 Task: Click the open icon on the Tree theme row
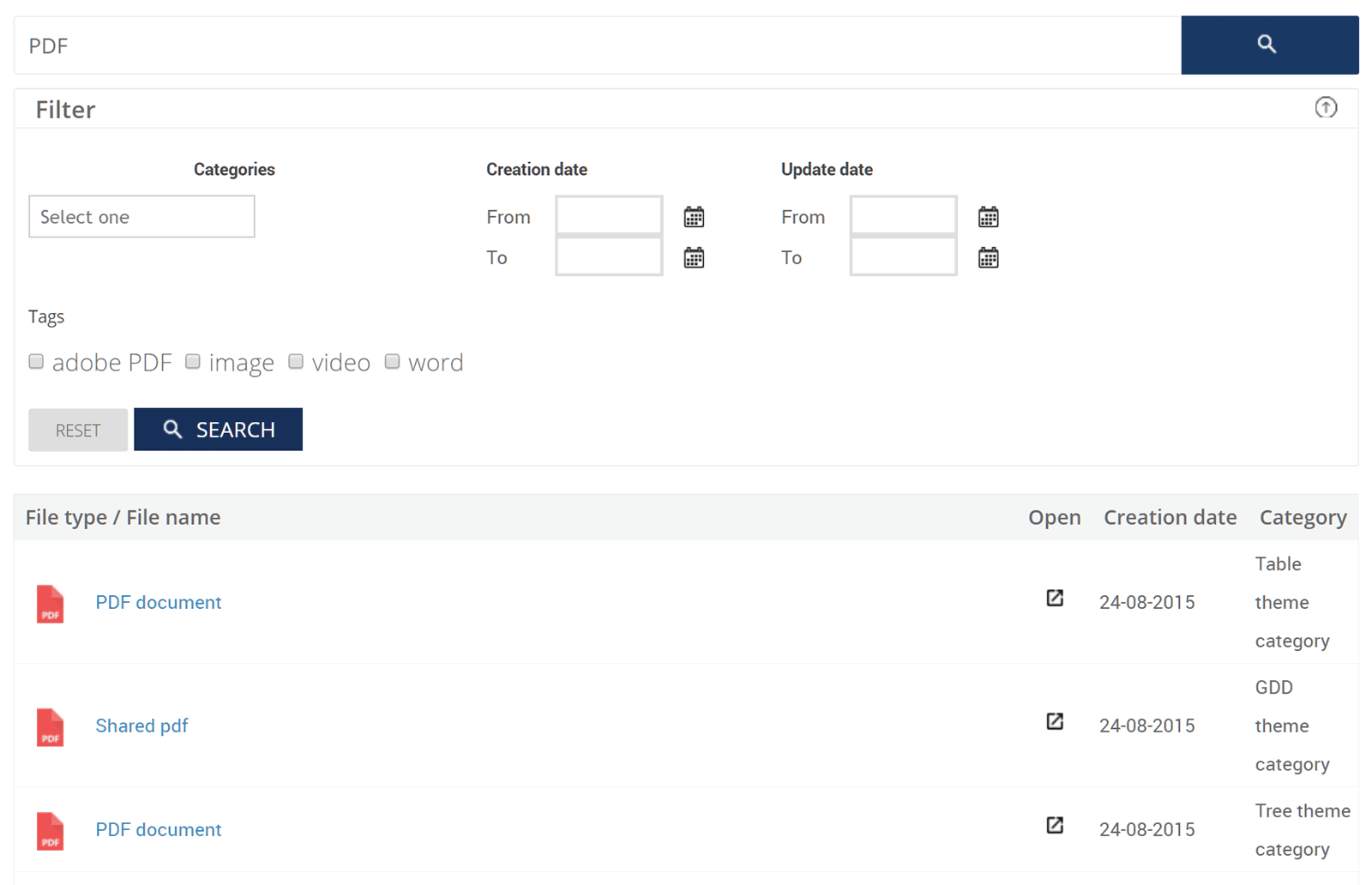(1054, 826)
